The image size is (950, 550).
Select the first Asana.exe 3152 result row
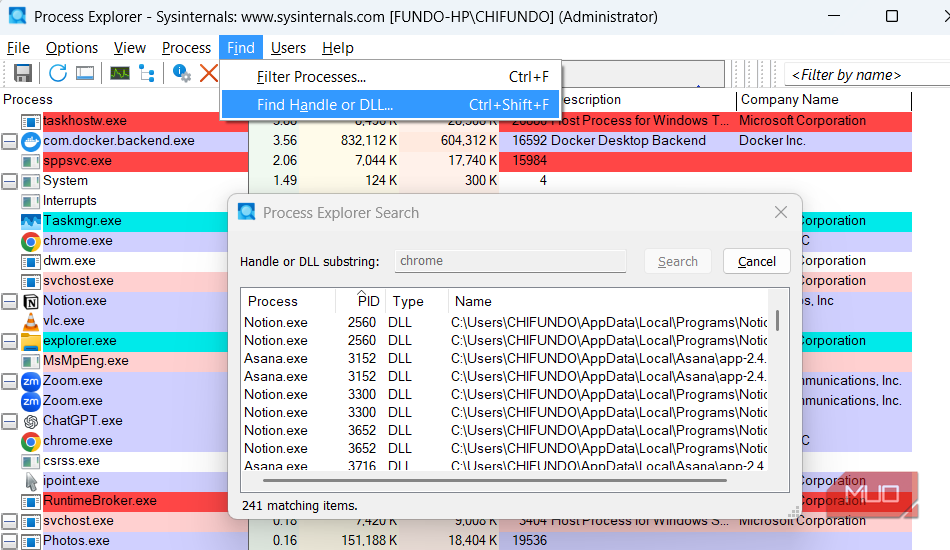pyautogui.click(x=505, y=359)
